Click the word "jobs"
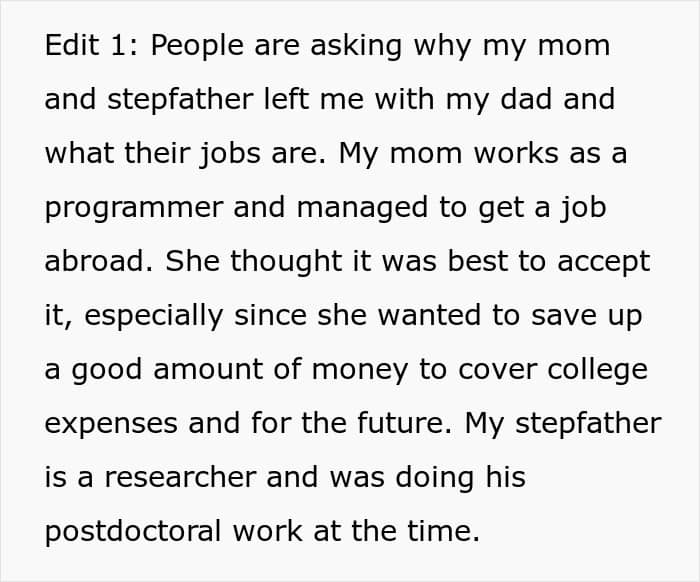Screen dimensions: 700x582 pos(230,154)
